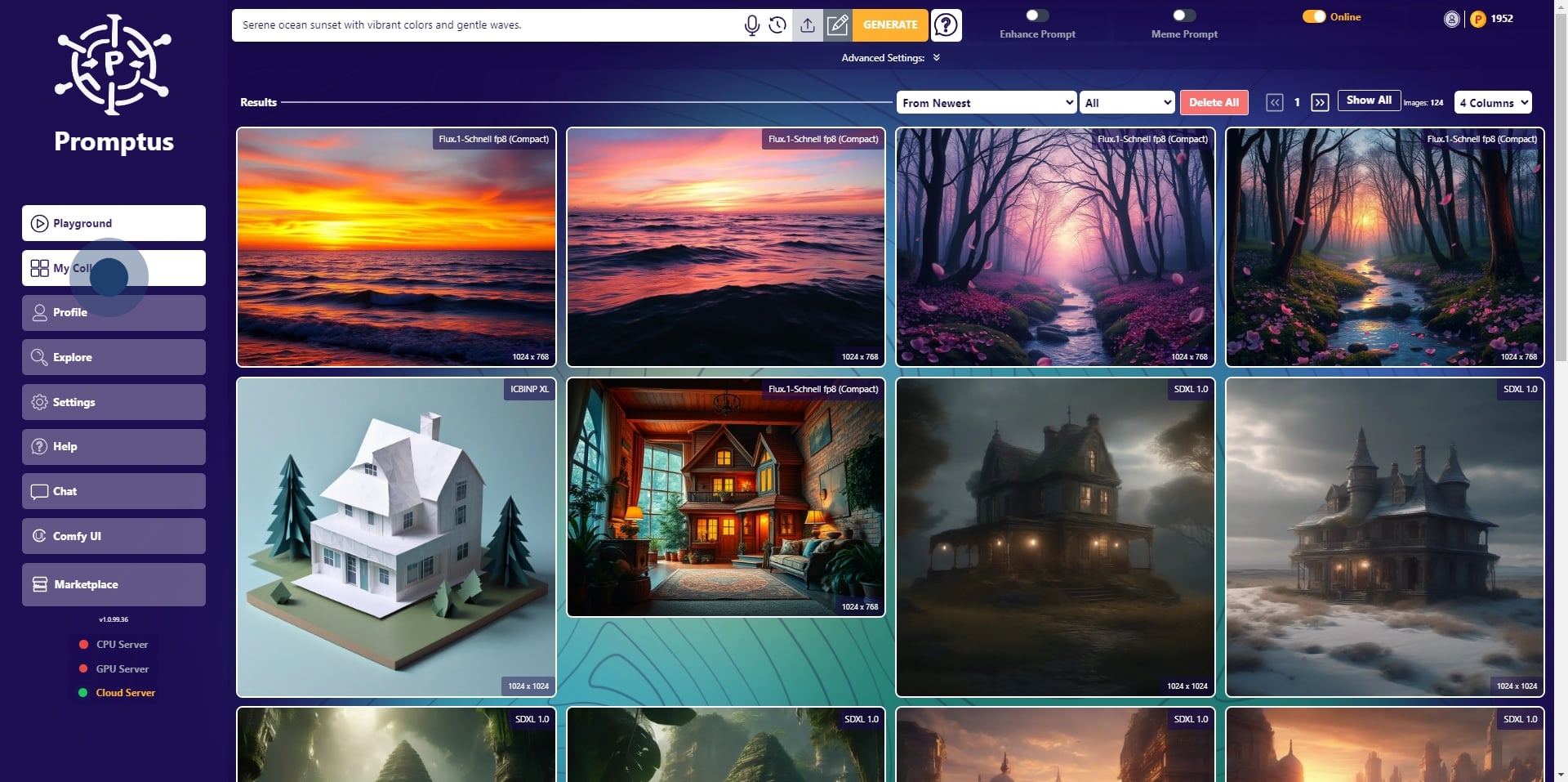Click the 1952 credits balance

[x=1502, y=19]
